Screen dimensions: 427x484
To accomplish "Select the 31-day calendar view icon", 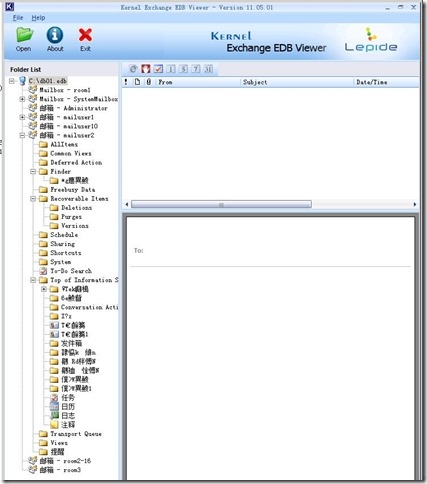I will pos(208,69).
